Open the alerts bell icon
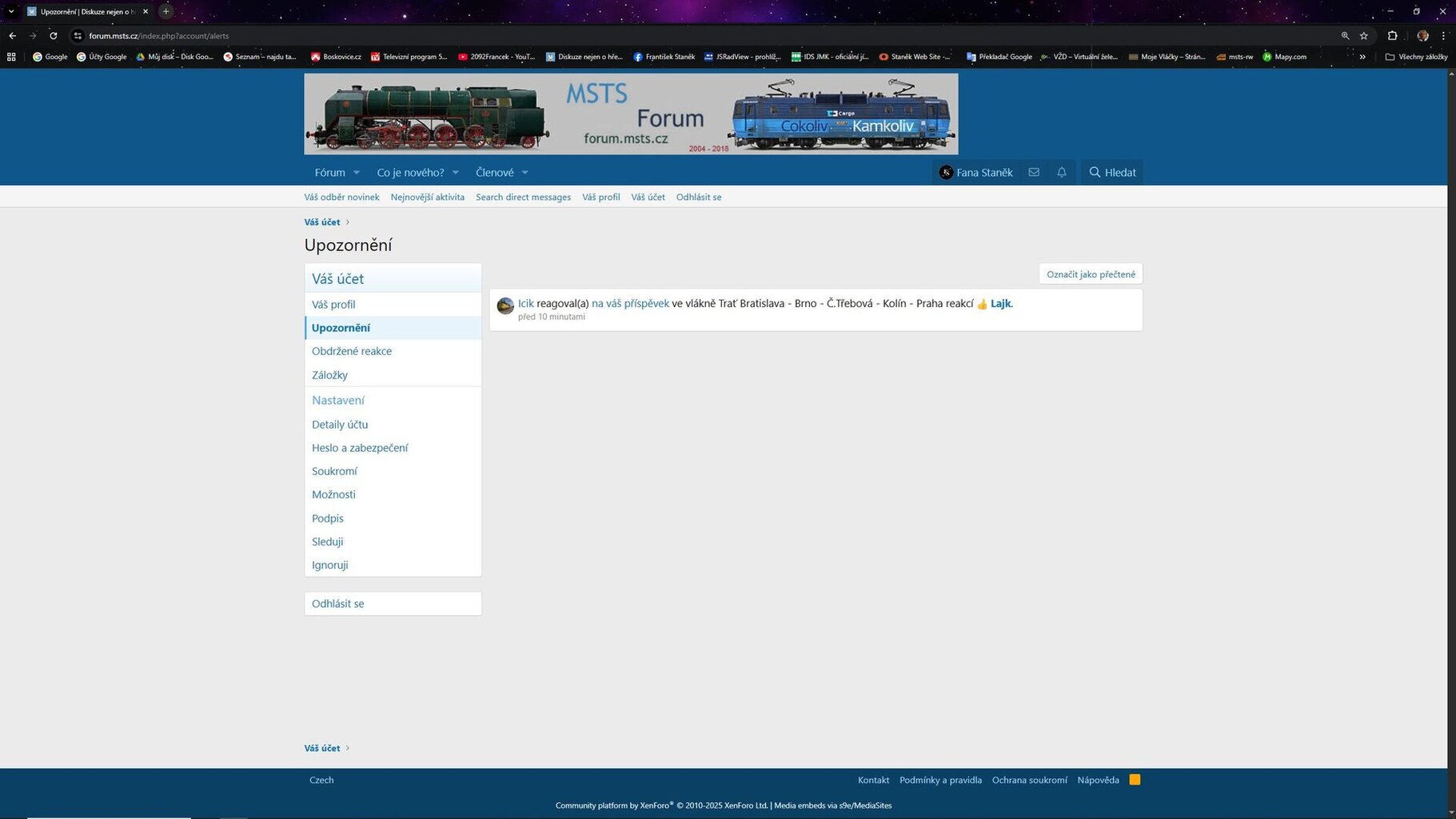The image size is (1456, 819). tap(1062, 172)
